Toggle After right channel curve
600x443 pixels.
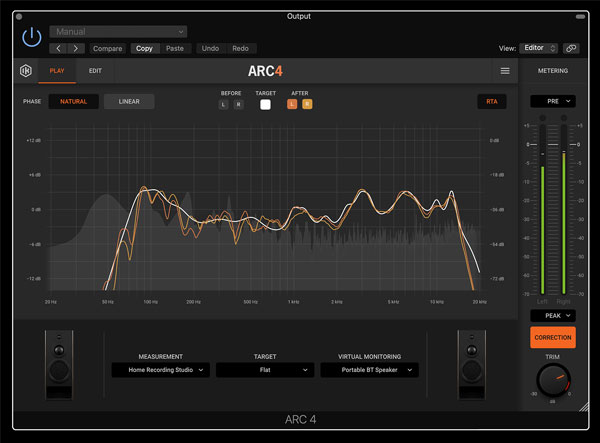[x=307, y=104]
